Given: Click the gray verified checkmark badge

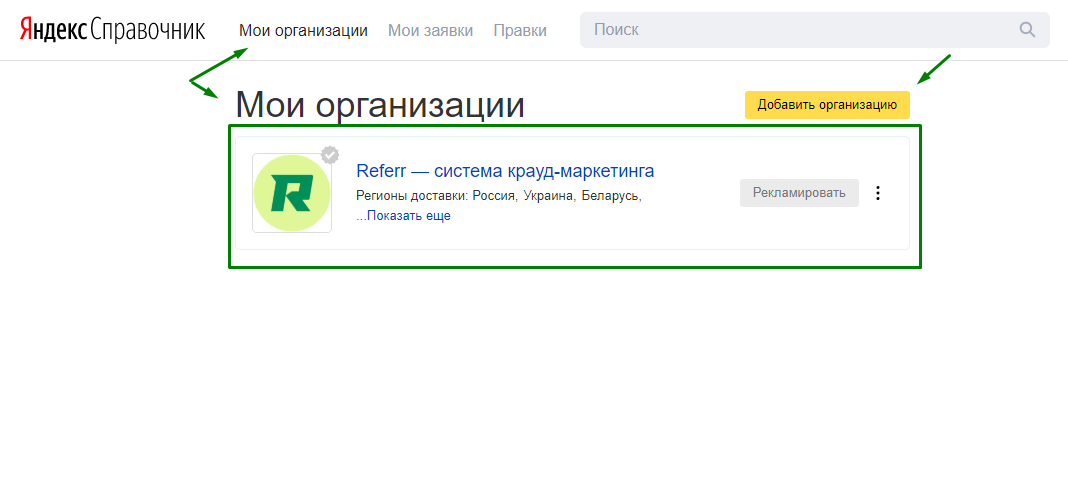Looking at the screenshot, I should tap(330, 155).
